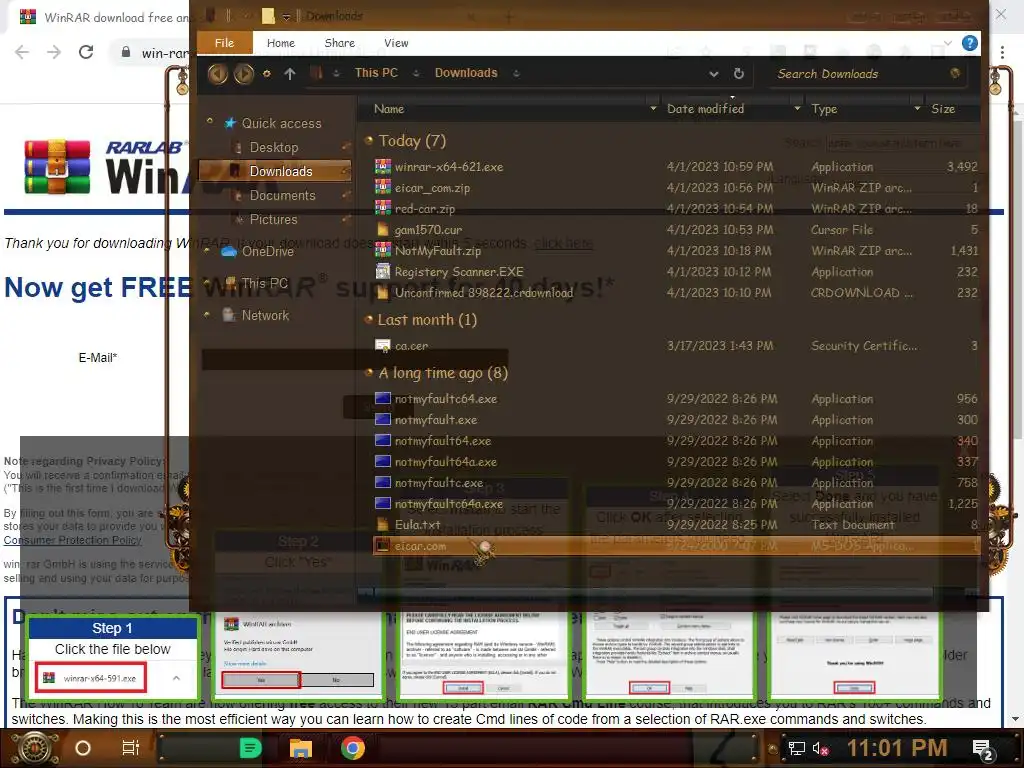Image resolution: width=1024 pixels, height=768 pixels.
Task: Collapse the A long time ago (8) group
Action: point(368,373)
